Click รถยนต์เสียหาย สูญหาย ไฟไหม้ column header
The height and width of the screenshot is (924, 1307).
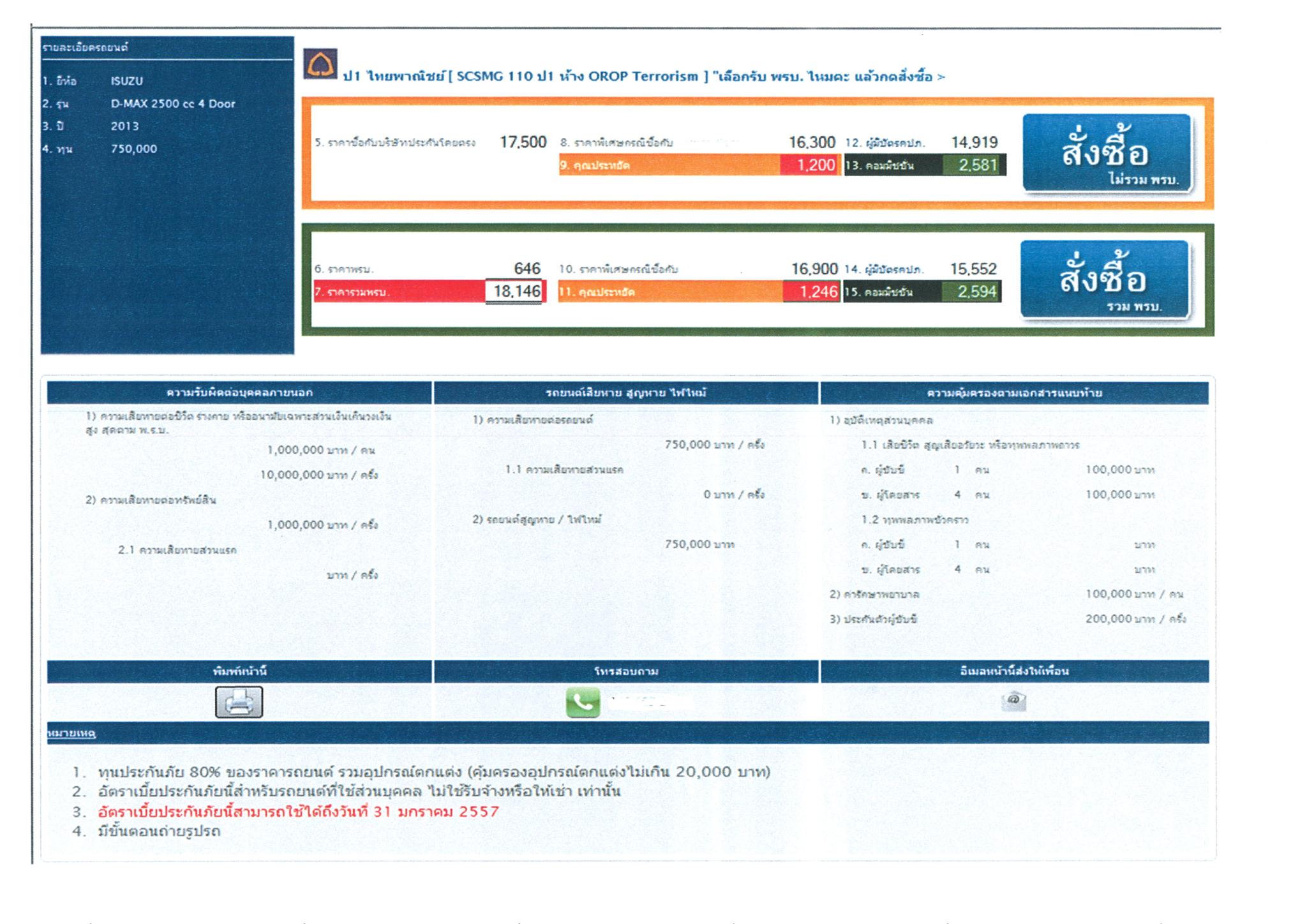[625, 393]
